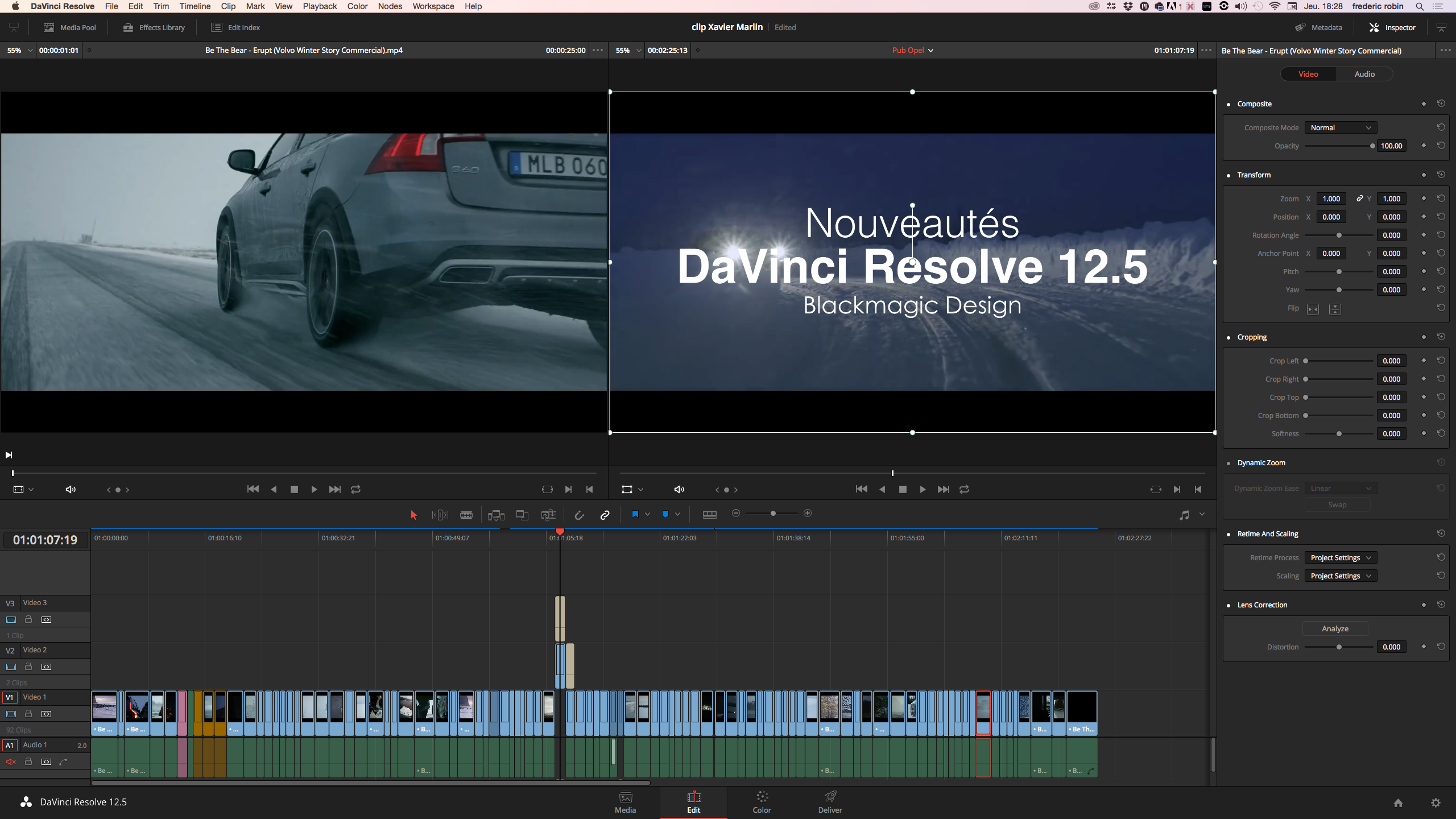Open the Edit Index panel
Viewport: 1456px width, 819px height.
[x=235, y=27]
